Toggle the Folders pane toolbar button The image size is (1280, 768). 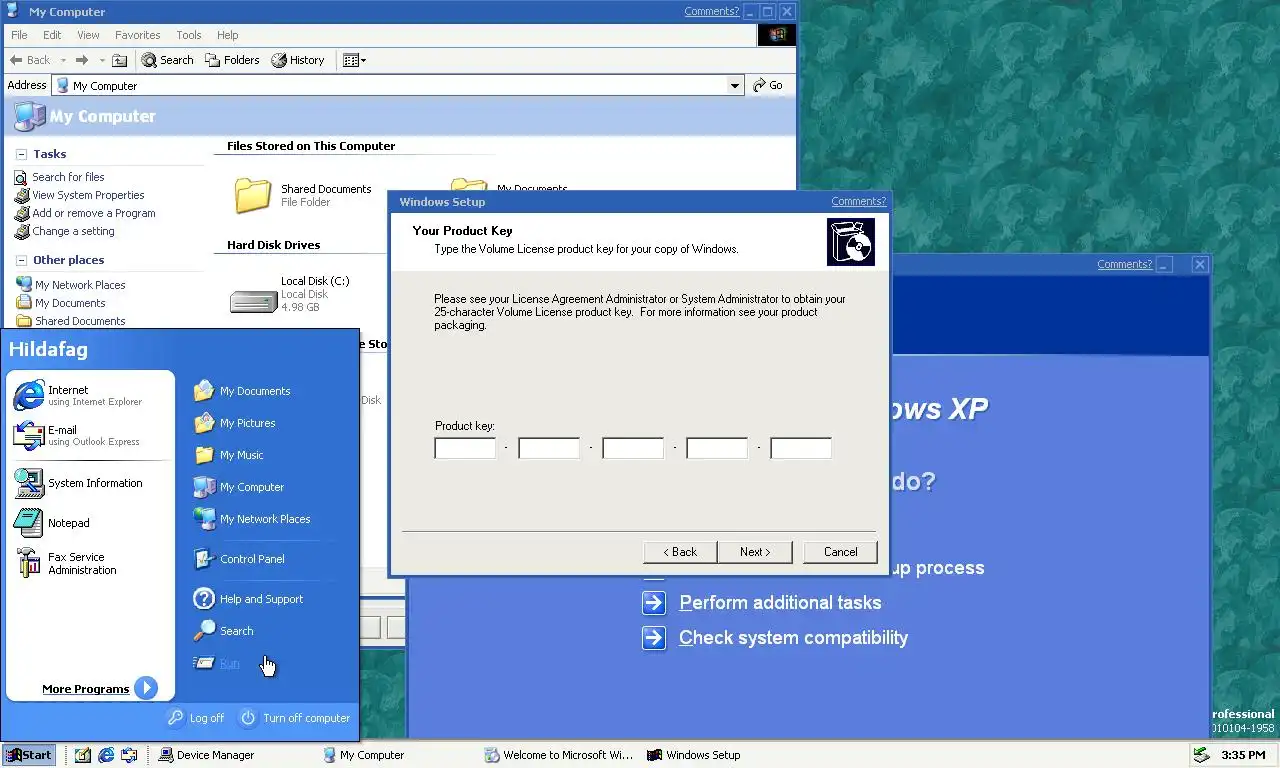tap(232, 60)
